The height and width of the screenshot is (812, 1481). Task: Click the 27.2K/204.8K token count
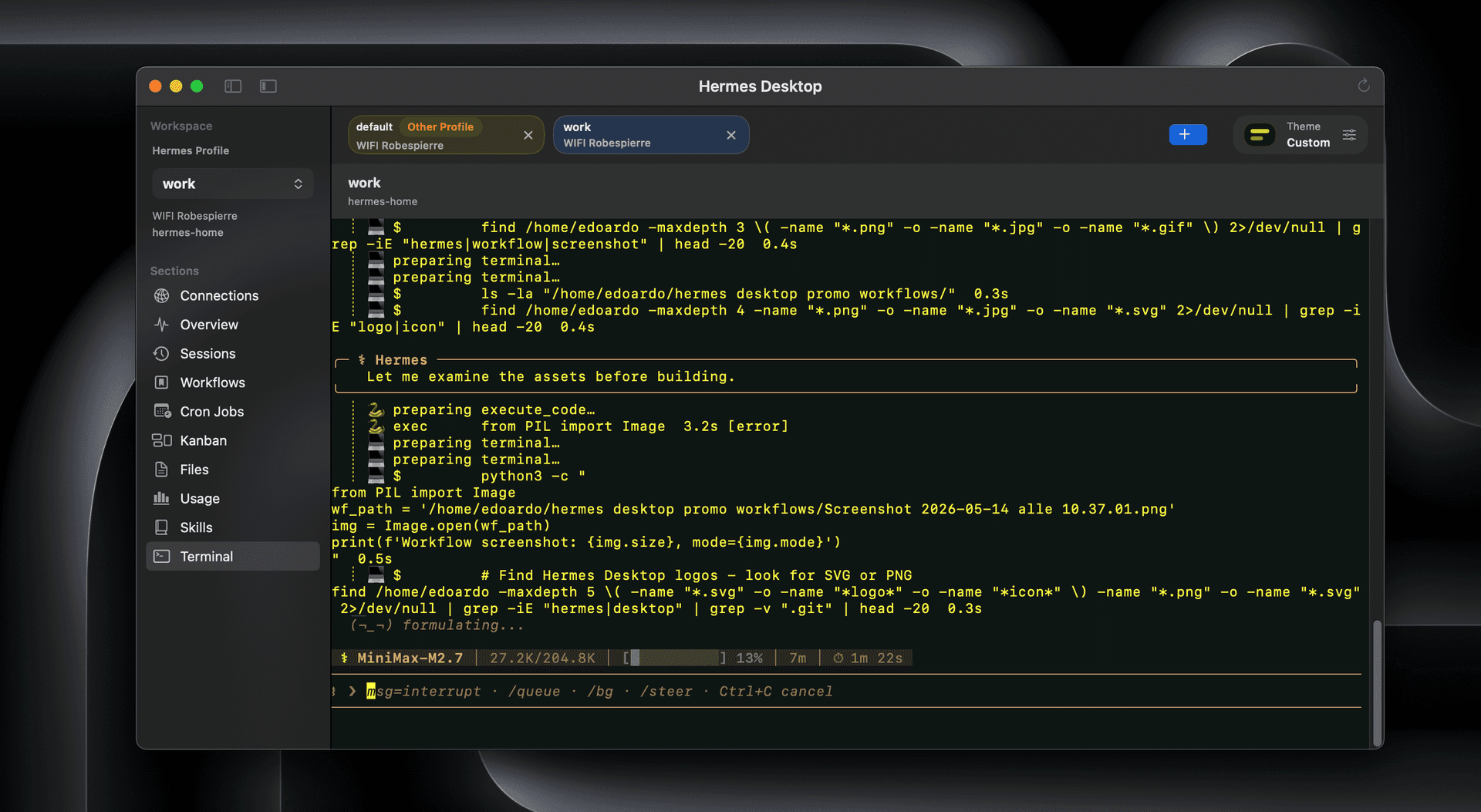(542, 658)
